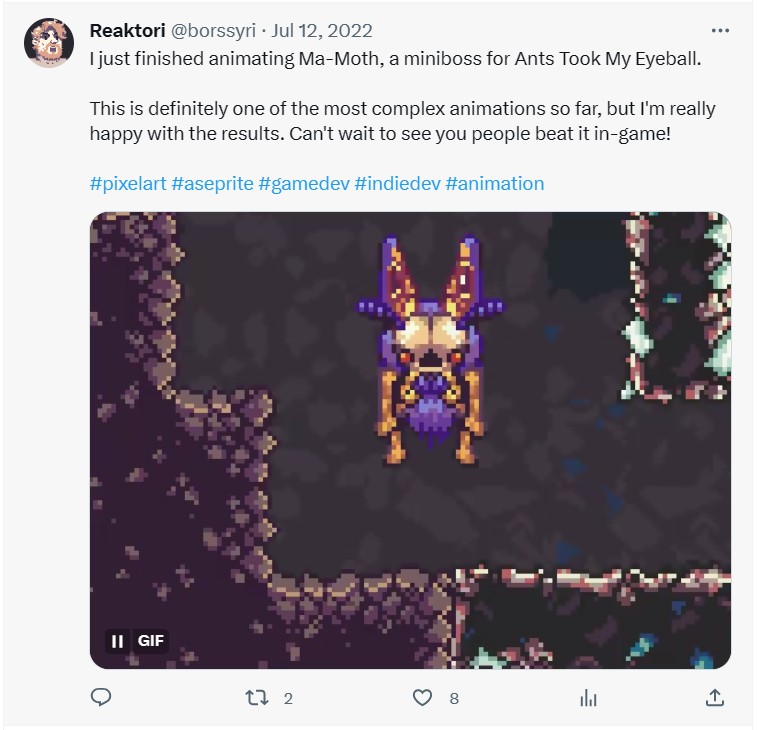Open the Reaktori display name
The height and width of the screenshot is (730, 762).
pos(128,31)
